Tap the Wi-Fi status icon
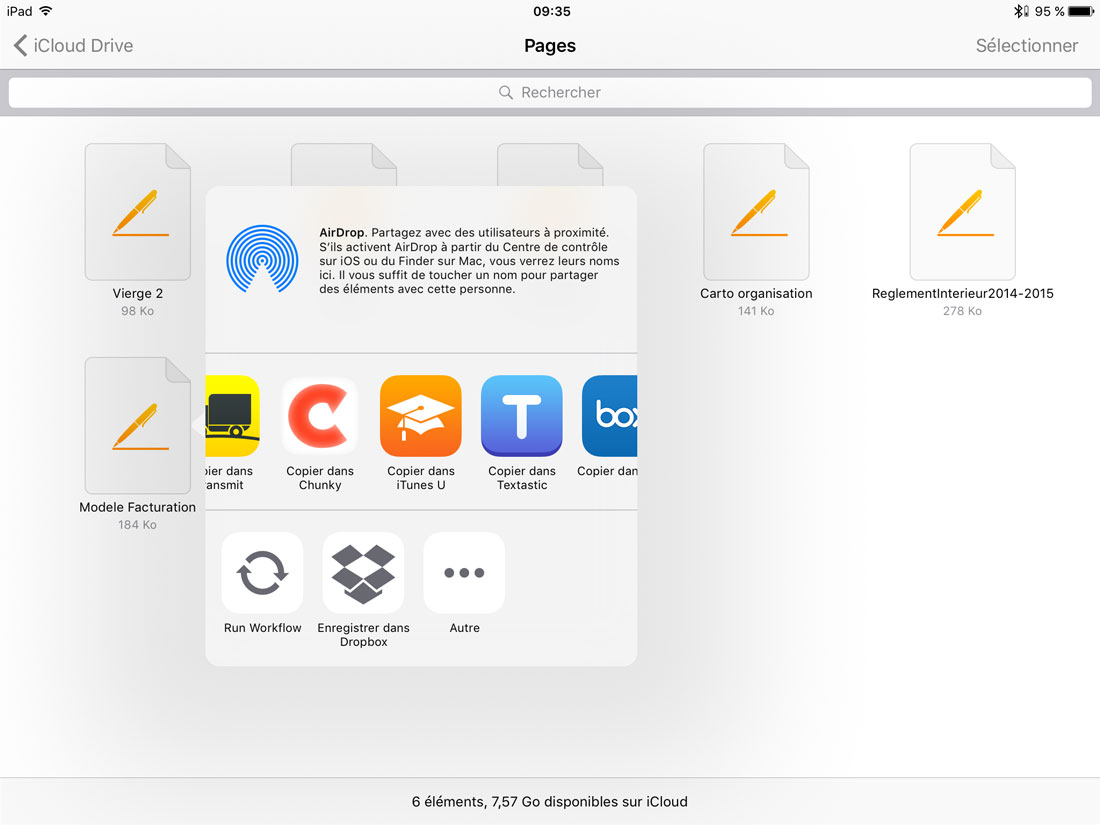The image size is (1100, 825). click(x=46, y=11)
